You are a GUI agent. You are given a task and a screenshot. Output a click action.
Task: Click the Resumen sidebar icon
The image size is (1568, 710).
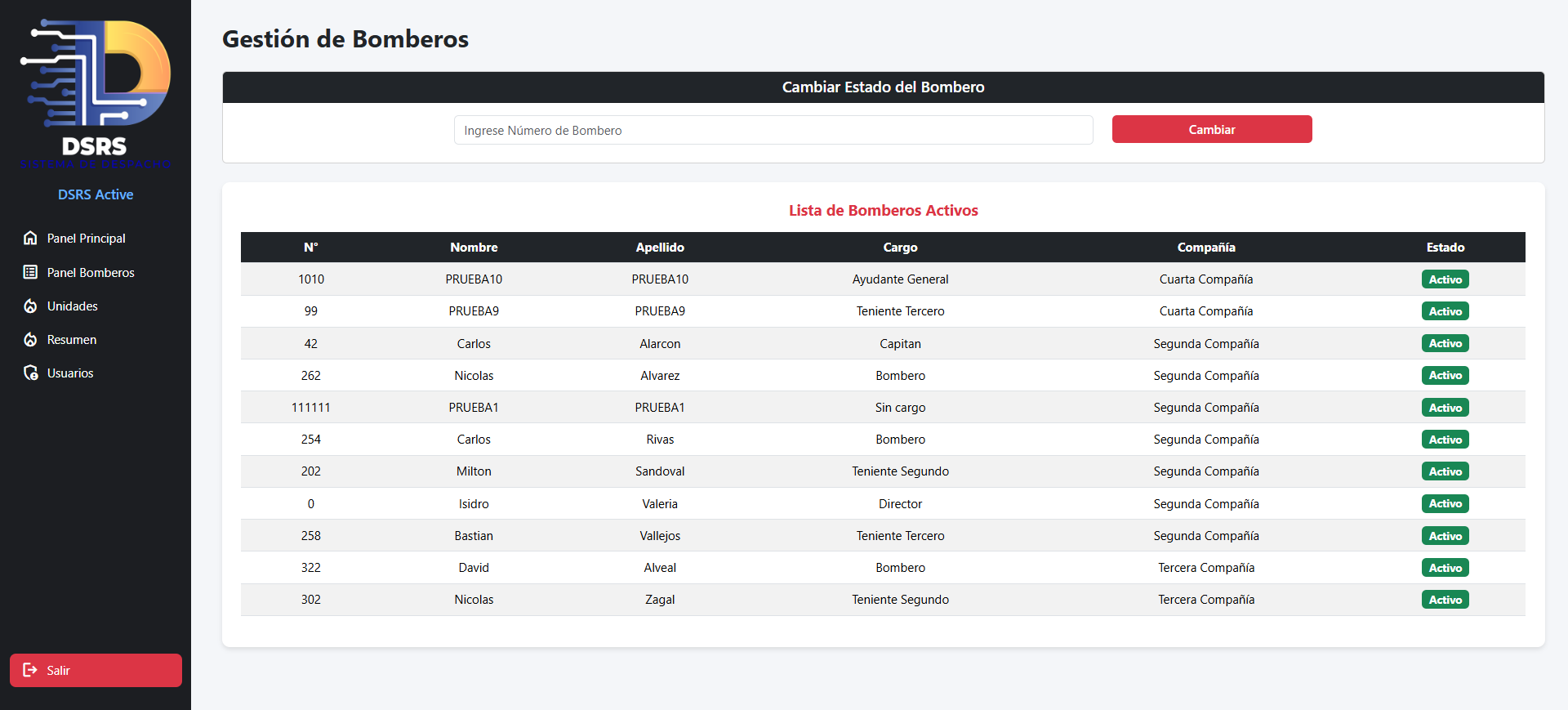pyautogui.click(x=30, y=339)
